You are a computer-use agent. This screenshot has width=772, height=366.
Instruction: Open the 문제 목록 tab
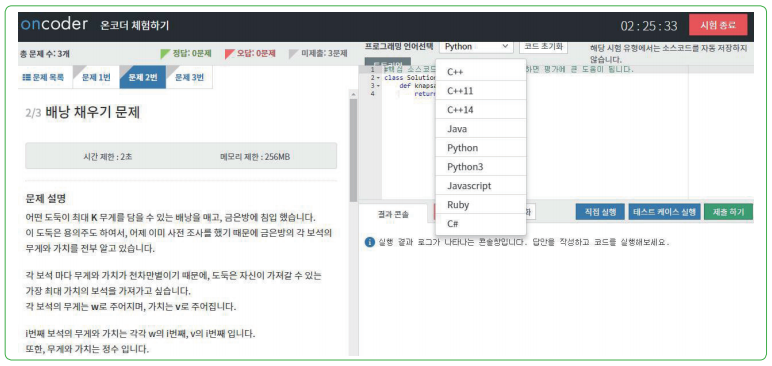pos(44,78)
